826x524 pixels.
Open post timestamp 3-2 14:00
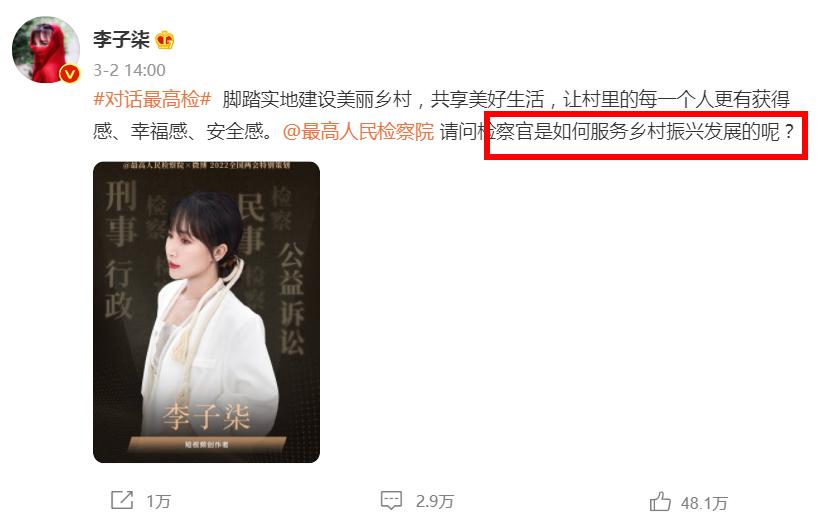click(129, 70)
